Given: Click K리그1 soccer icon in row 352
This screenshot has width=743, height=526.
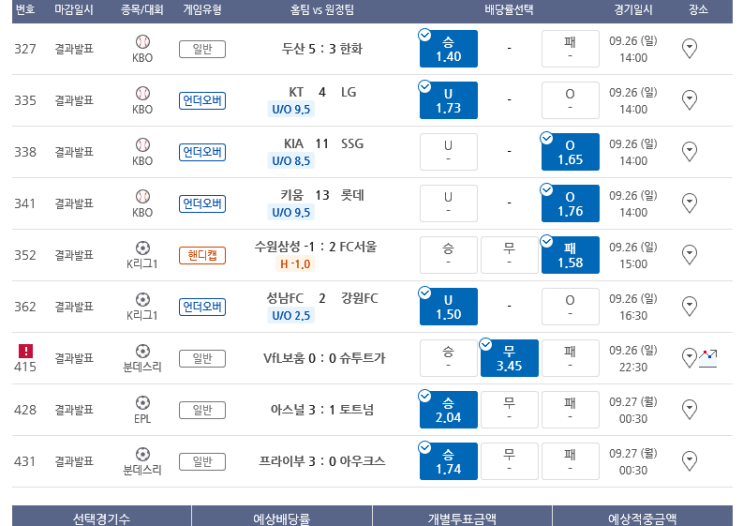Looking at the screenshot, I should click(x=143, y=248).
